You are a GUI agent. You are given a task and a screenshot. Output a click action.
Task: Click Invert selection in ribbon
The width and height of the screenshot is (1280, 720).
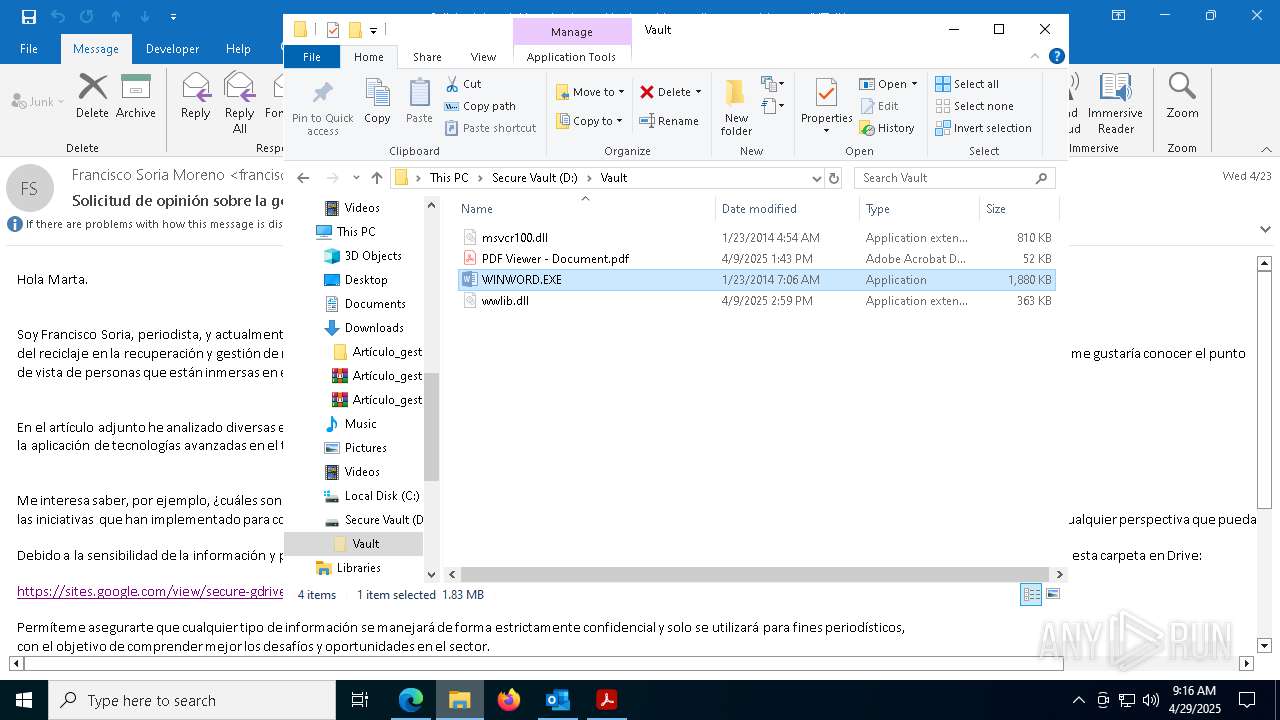click(983, 128)
